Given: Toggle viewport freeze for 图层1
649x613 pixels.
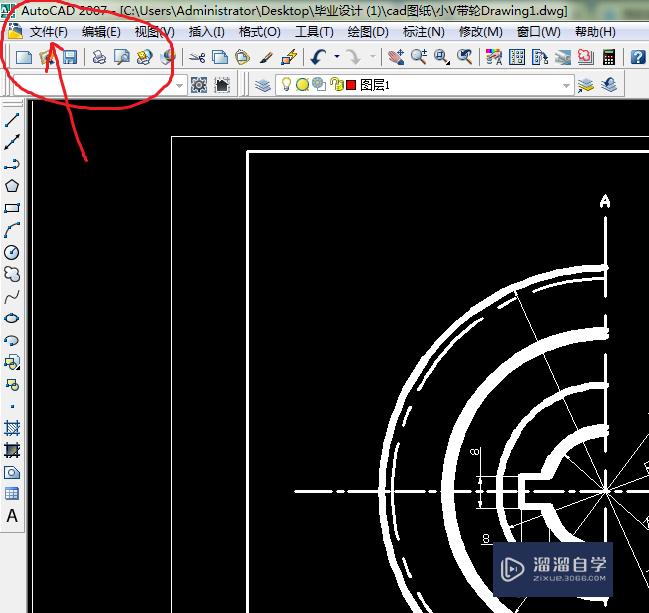Looking at the screenshot, I should [x=319, y=84].
